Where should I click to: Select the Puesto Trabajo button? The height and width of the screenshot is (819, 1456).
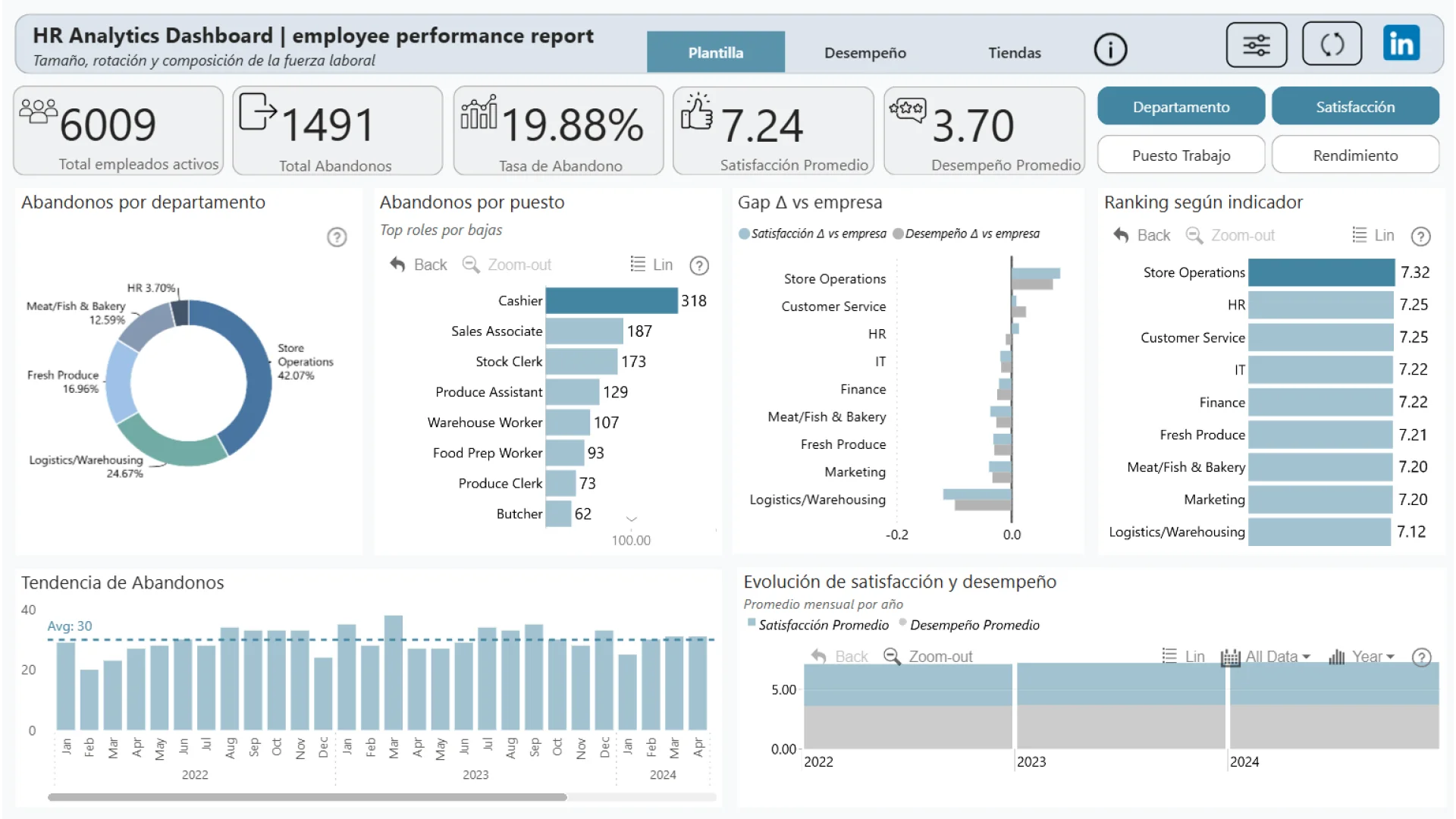(x=1180, y=155)
